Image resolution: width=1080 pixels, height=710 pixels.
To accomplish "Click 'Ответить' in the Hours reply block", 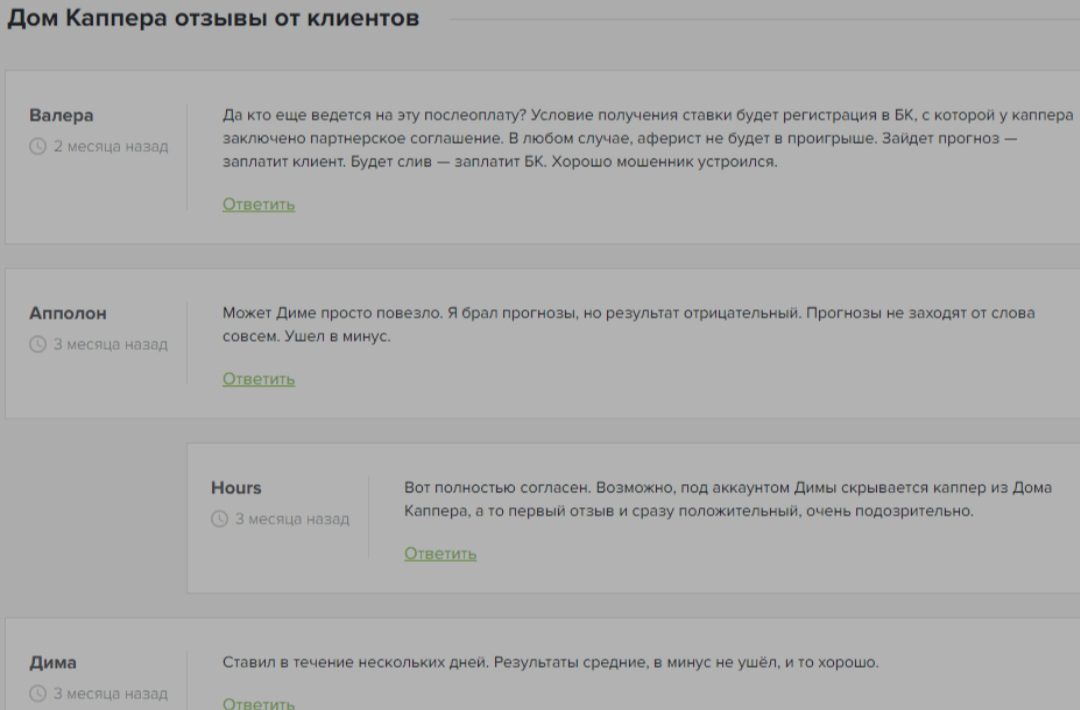I will tap(438, 552).
